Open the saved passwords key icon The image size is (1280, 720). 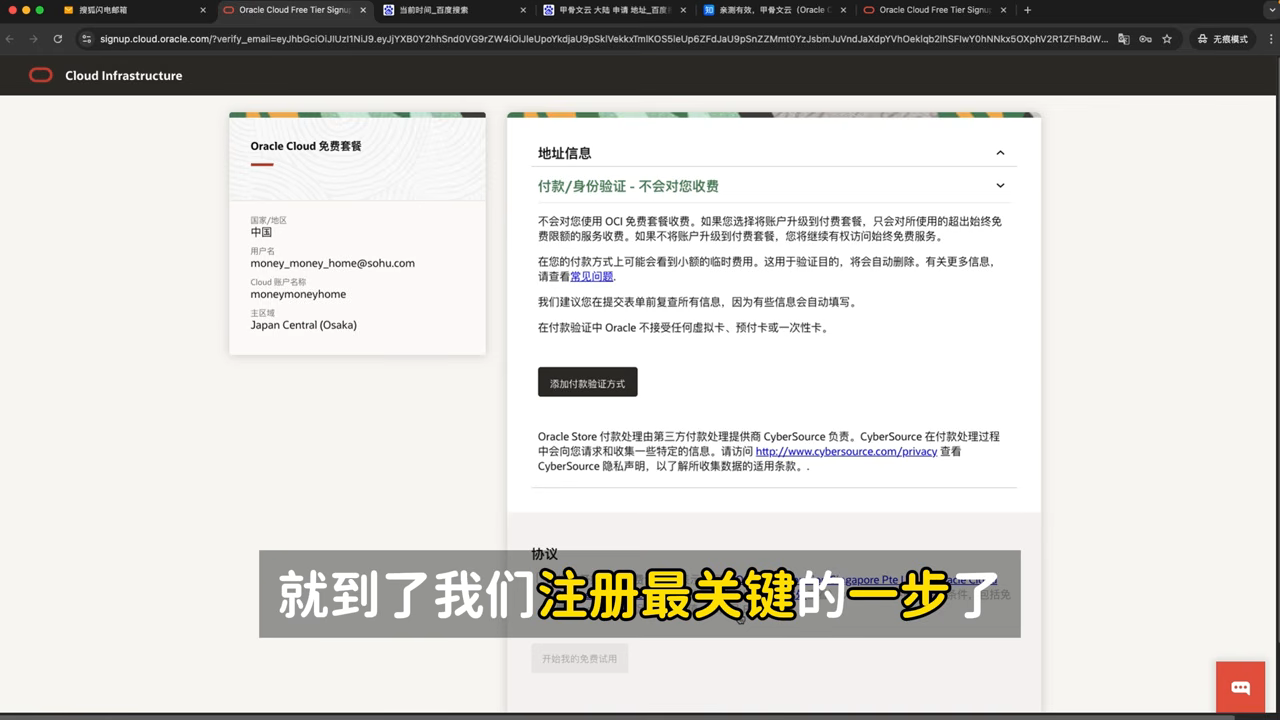(1145, 39)
